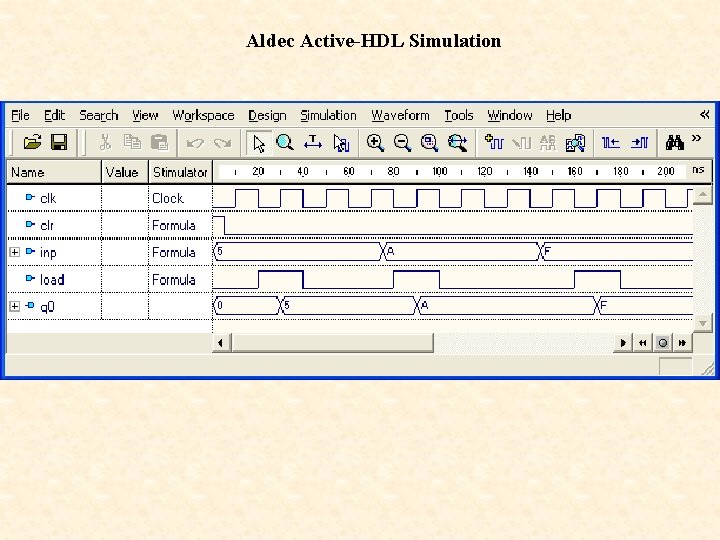The image size is (720, 540).
Task: Add signals with plus waveform icon
Action: point(494,142)
